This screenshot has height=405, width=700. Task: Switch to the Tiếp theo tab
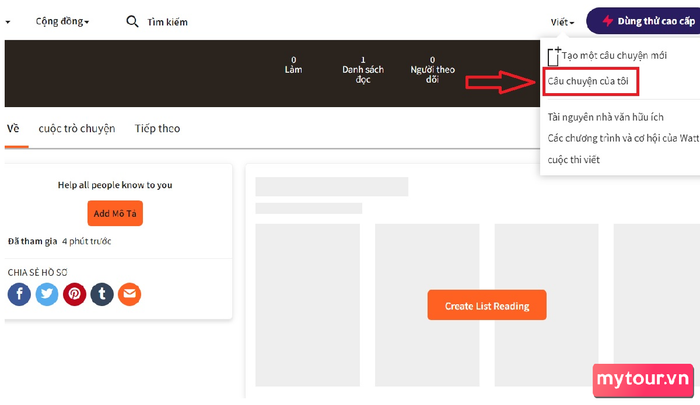pyautogui.click(x=158, y=129)
